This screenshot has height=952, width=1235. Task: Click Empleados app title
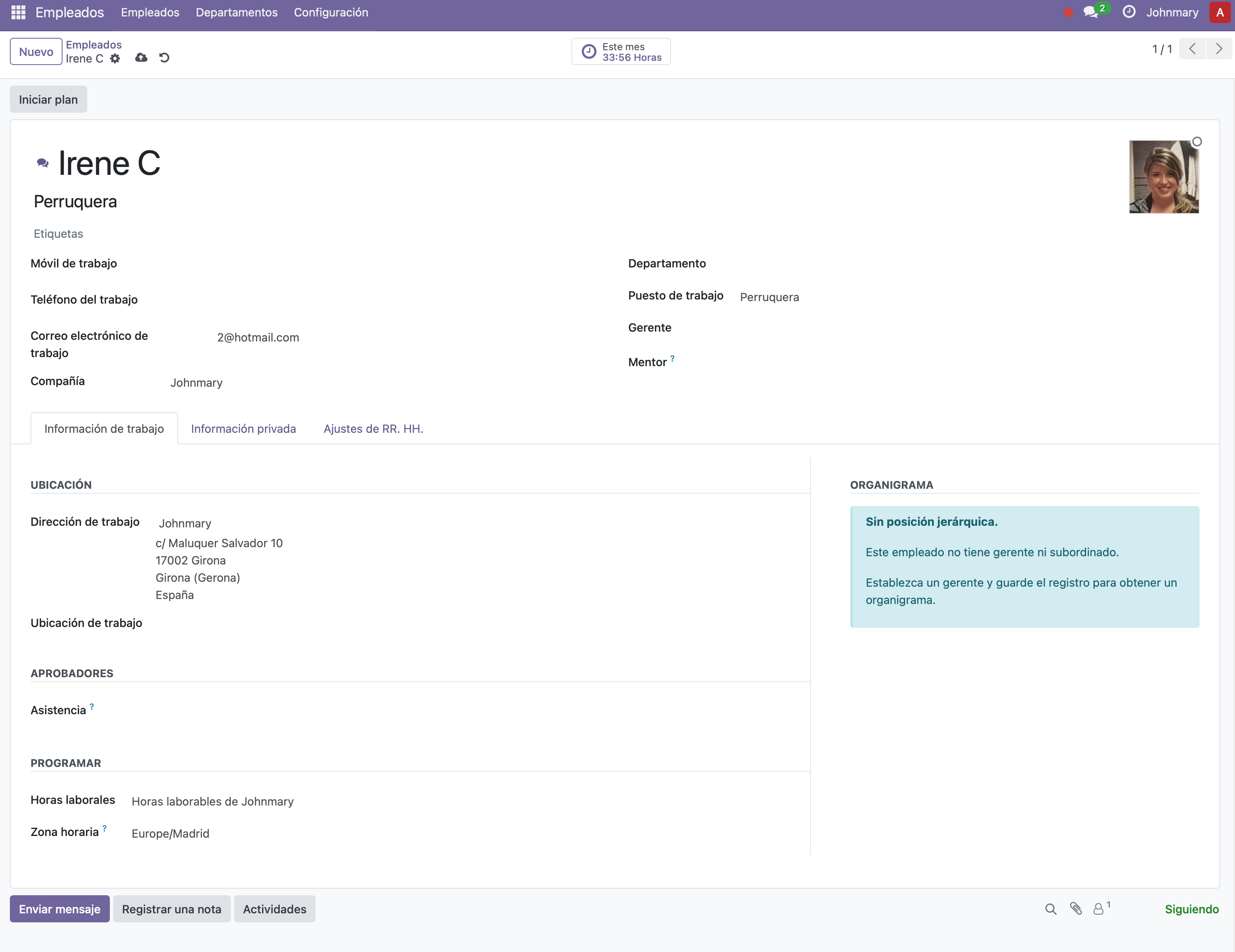pyautogui.click(x=70, y=12)
